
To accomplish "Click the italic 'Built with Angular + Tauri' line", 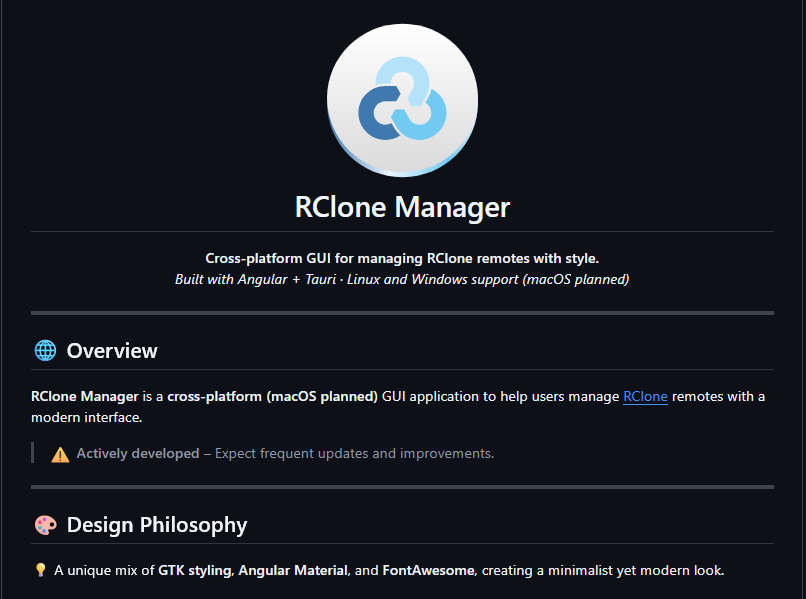I will tap(402, 279).
